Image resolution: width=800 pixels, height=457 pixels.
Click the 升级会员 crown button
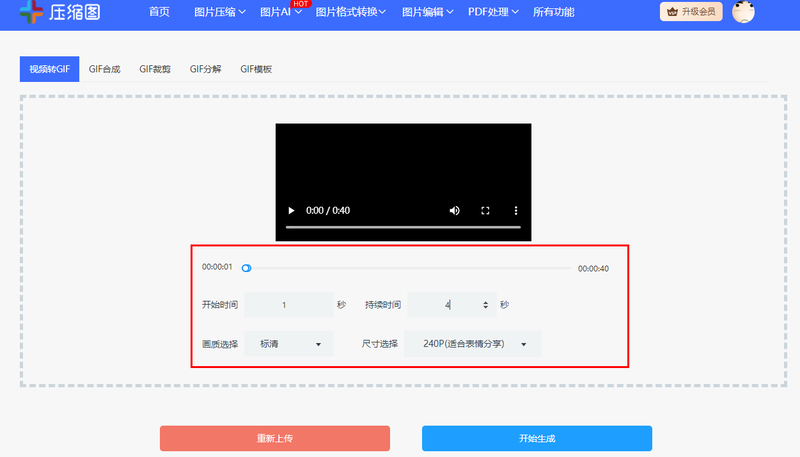(691, 12)
